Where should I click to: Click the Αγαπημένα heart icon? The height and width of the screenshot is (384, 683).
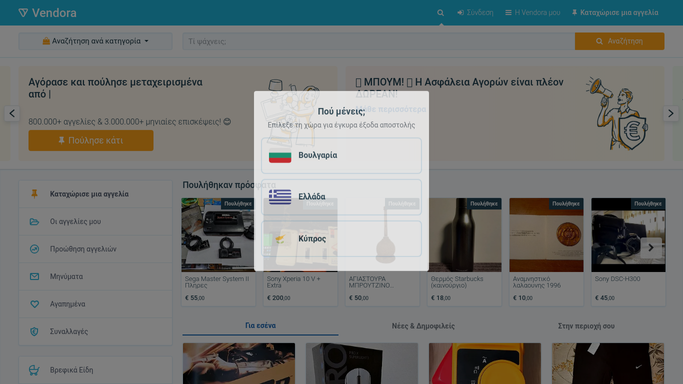click(x=34, y=304)
